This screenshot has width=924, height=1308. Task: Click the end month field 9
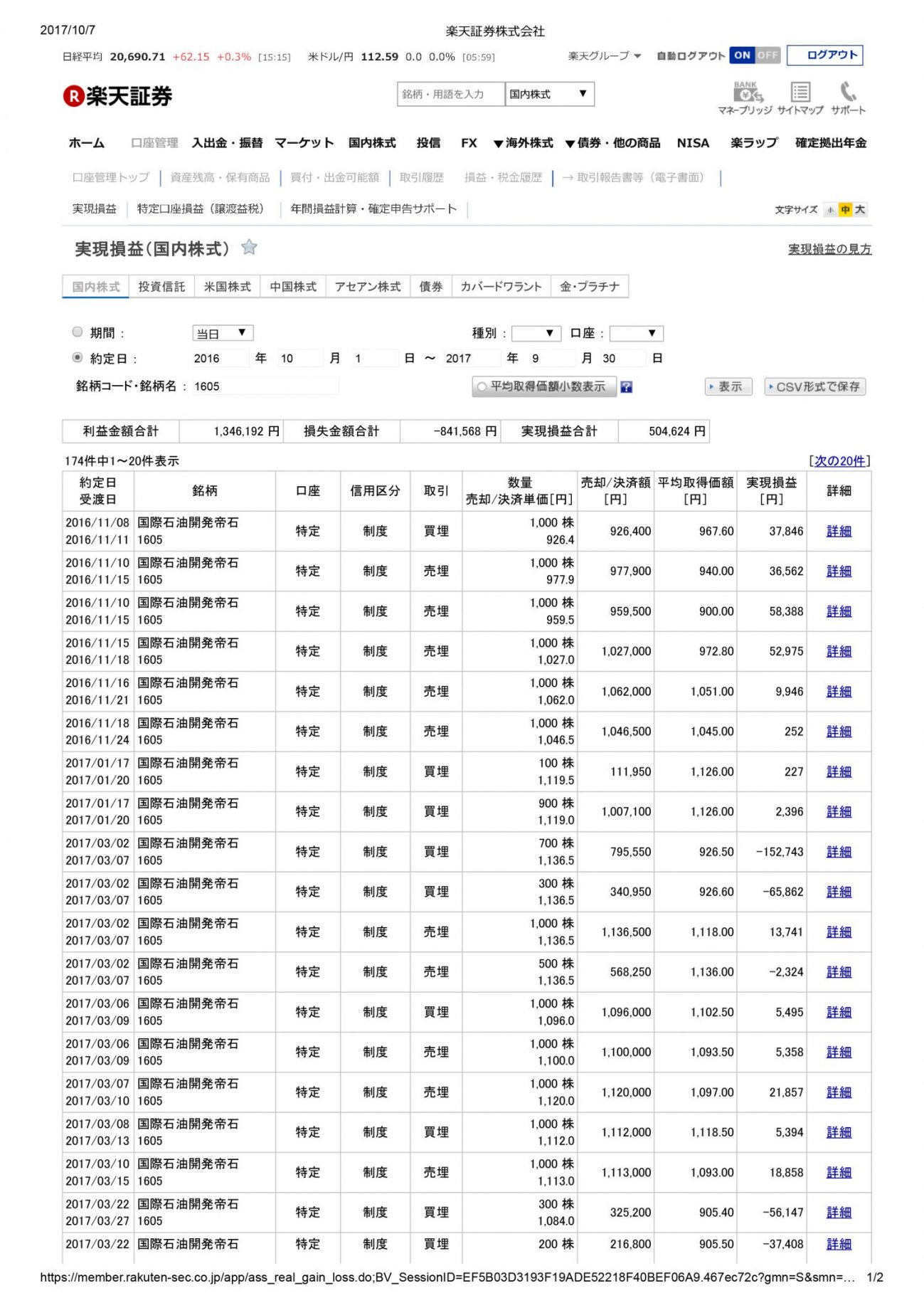pyautogui.click(x=552, y=359)
